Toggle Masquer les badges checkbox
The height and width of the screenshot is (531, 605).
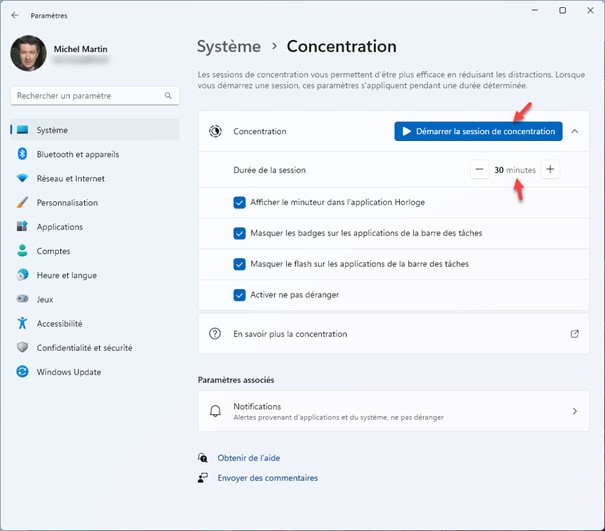coord(239,233)
